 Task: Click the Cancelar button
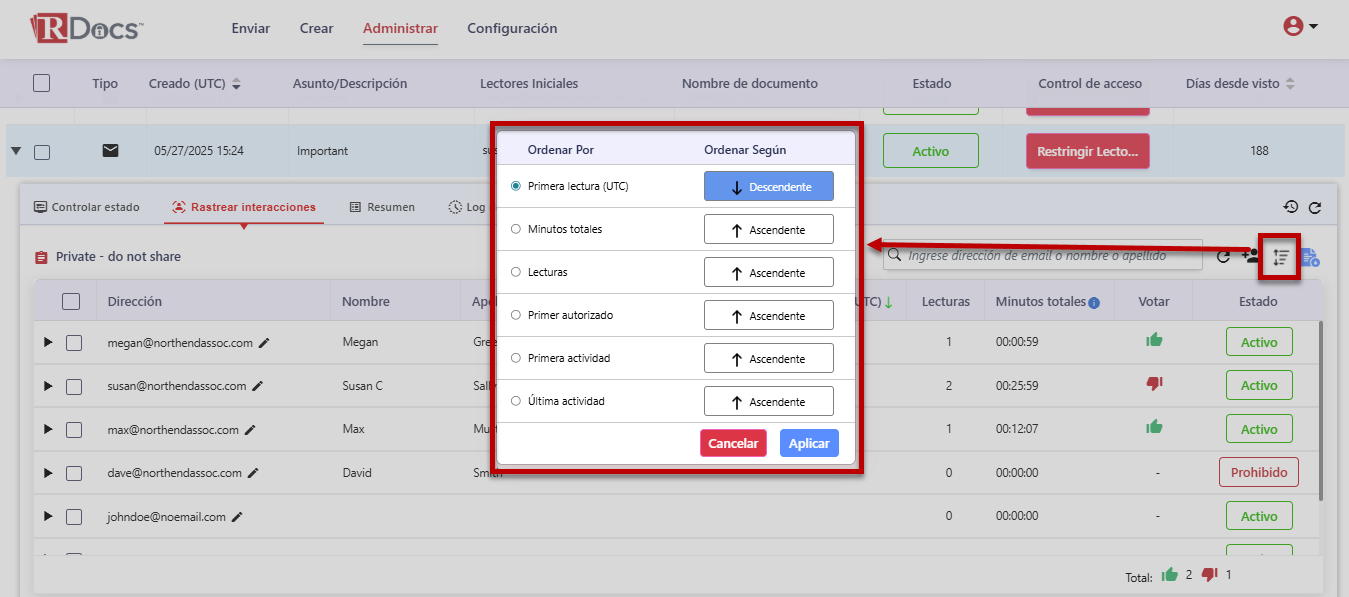pyautogui.click(x=733, y=443)
